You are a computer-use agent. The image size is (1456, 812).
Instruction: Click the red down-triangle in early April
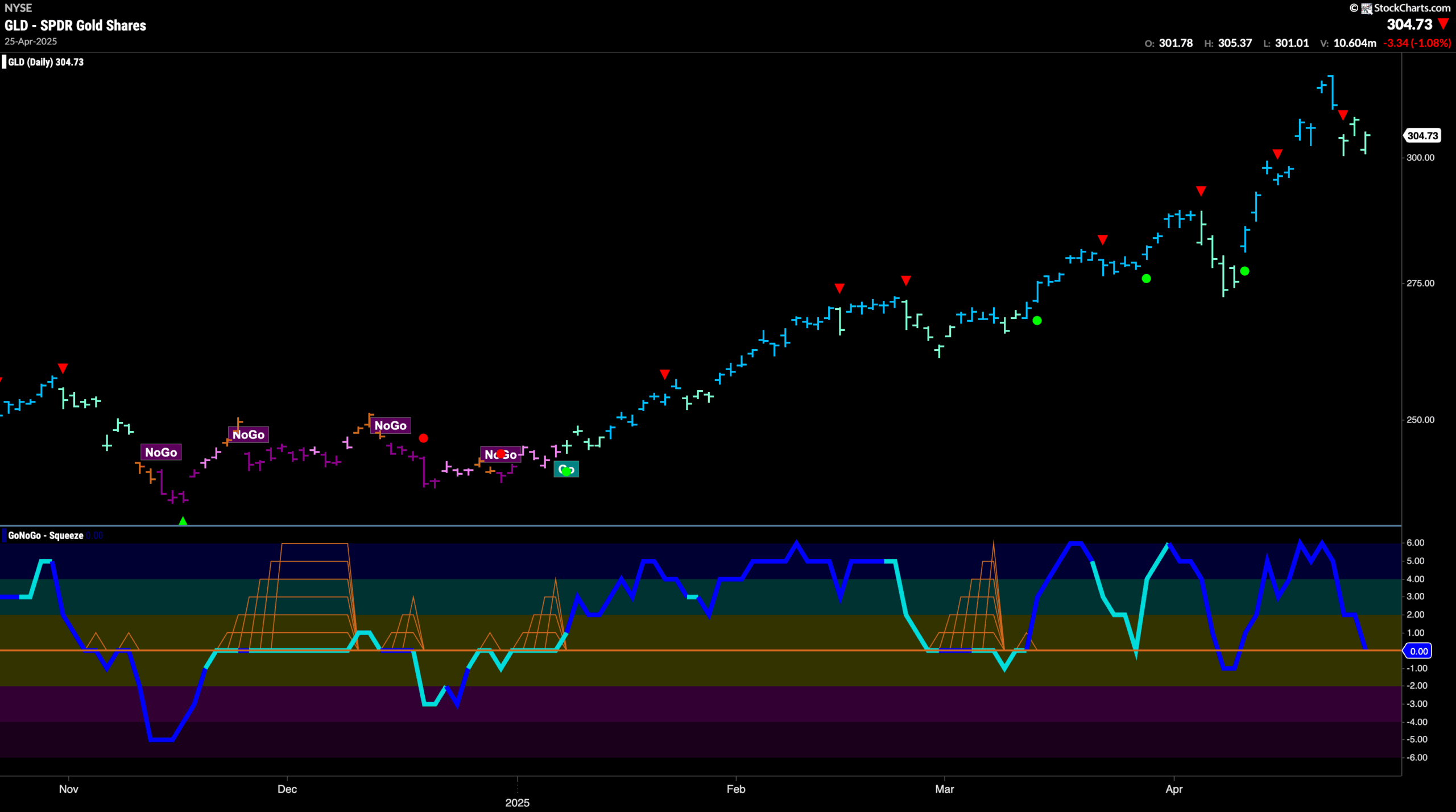point(1201,191)
